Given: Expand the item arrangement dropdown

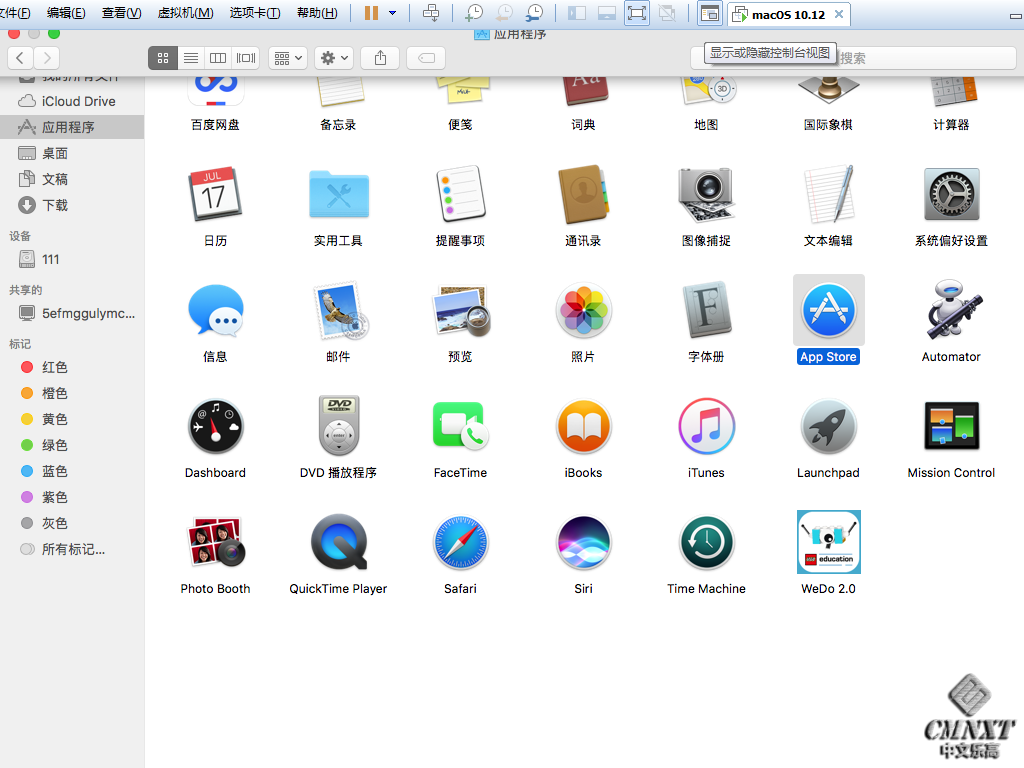Looking at the screenshot, I should point(287,58).
